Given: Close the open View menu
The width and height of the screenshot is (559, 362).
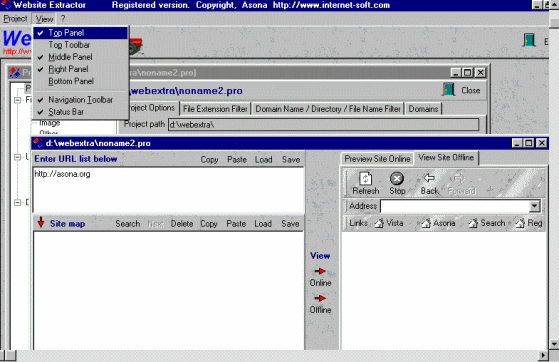Looking at the screenshot, I should coord(44,19).
